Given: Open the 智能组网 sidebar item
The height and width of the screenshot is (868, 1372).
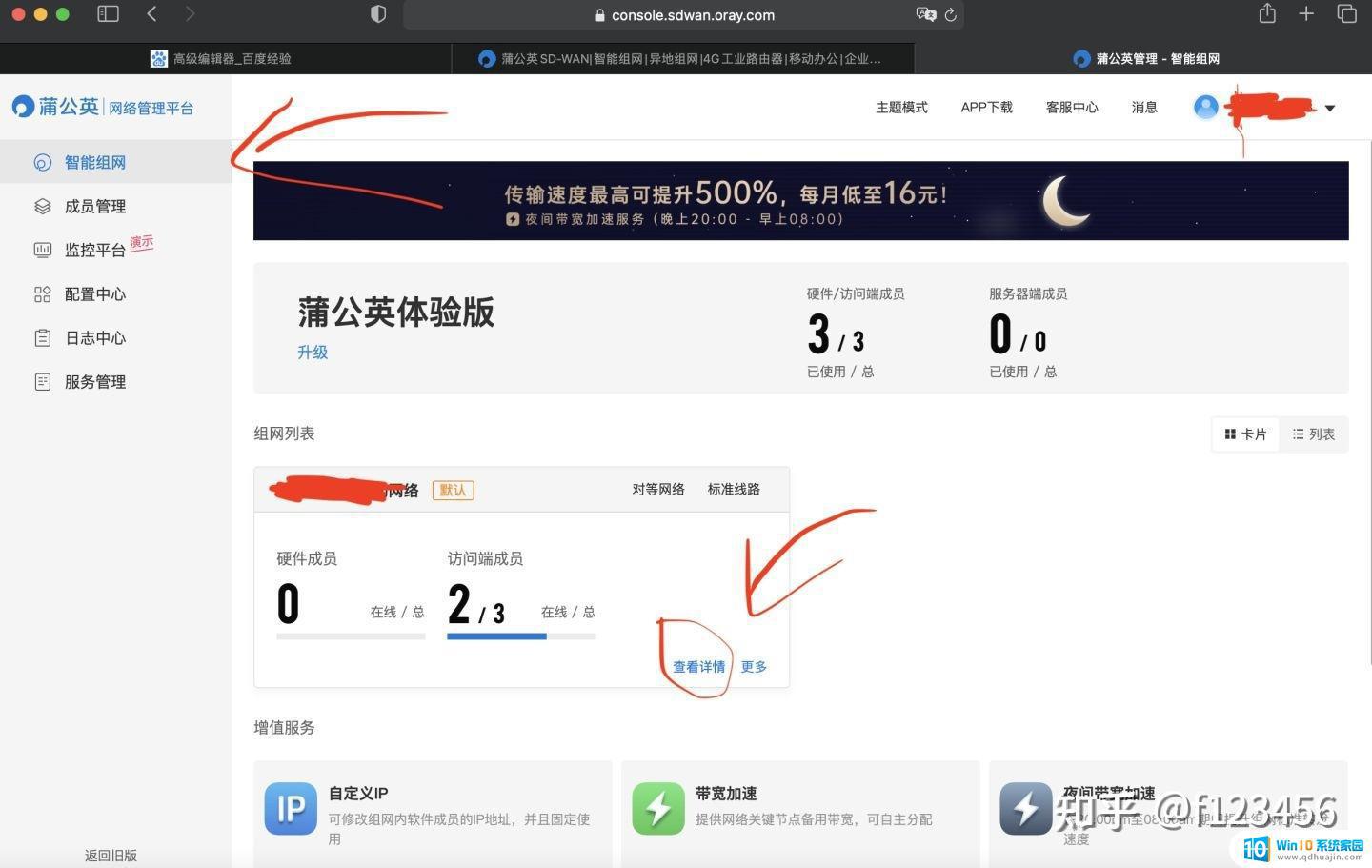Looking at the screenshot, I should click(115, 162).
